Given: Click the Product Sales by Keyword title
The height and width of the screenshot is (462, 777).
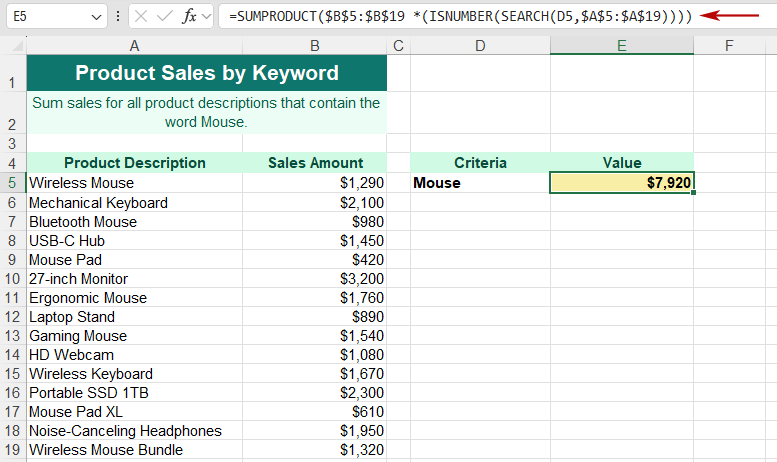Looking at the screenshot, I should [207, 73].
